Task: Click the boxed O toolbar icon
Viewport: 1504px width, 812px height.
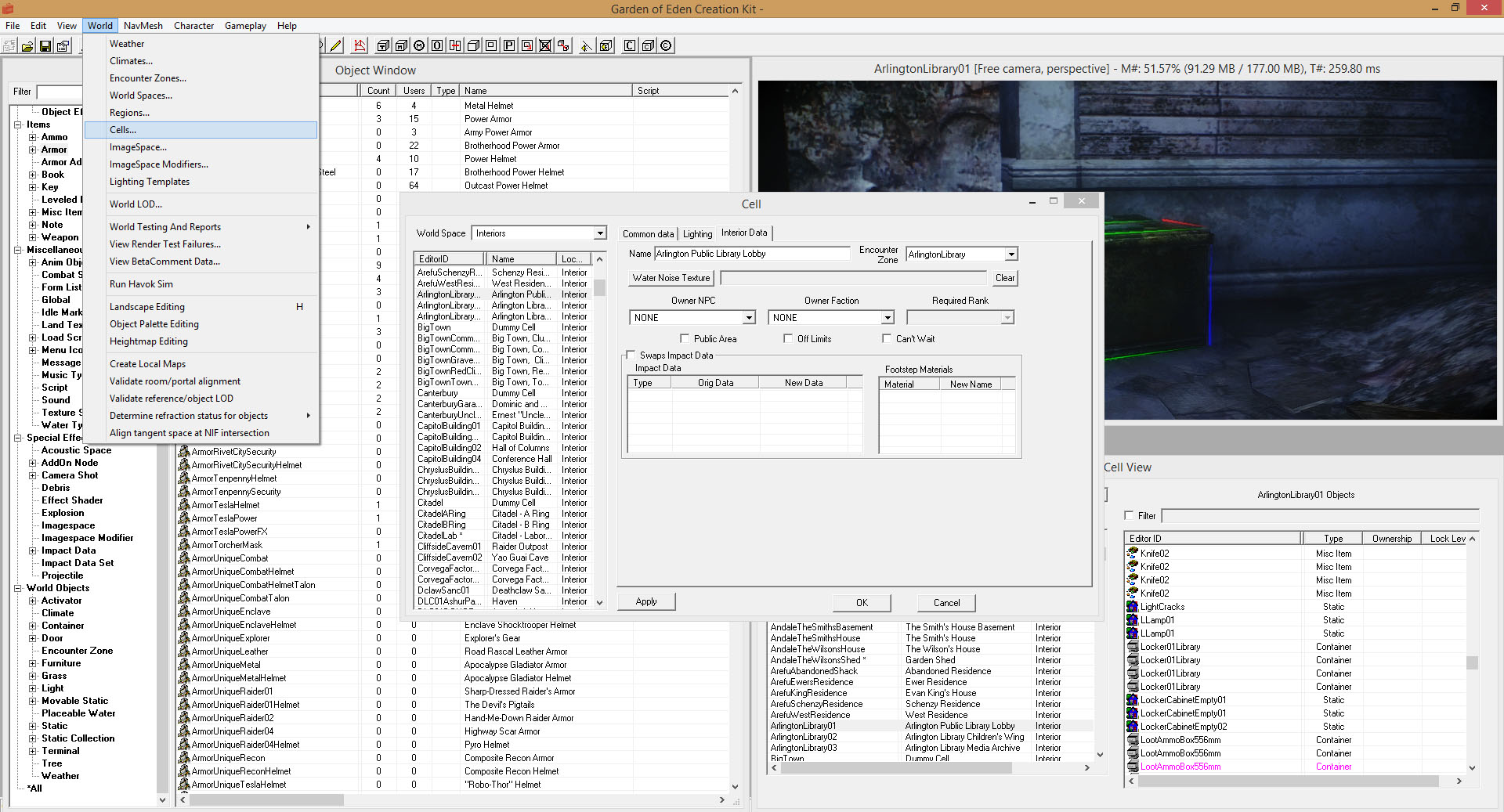Action: (437, 45)
